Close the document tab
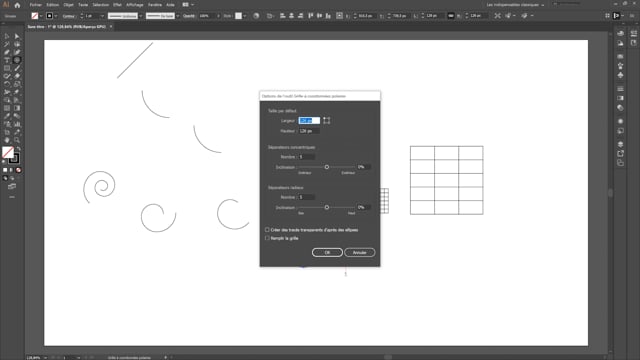Viewport: 640px width, 360px height. [x=111, y=27]
